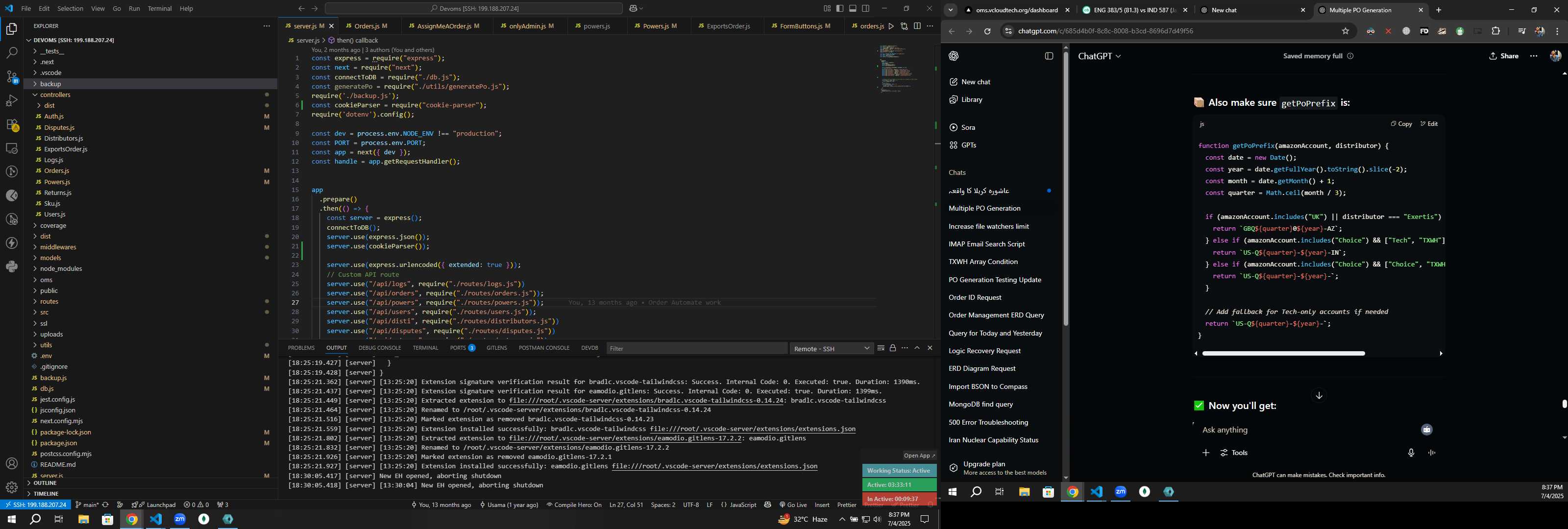Switch to the PORTS panel tab
The width and height of the screenshot is (1568, 529).
(462, 348)
